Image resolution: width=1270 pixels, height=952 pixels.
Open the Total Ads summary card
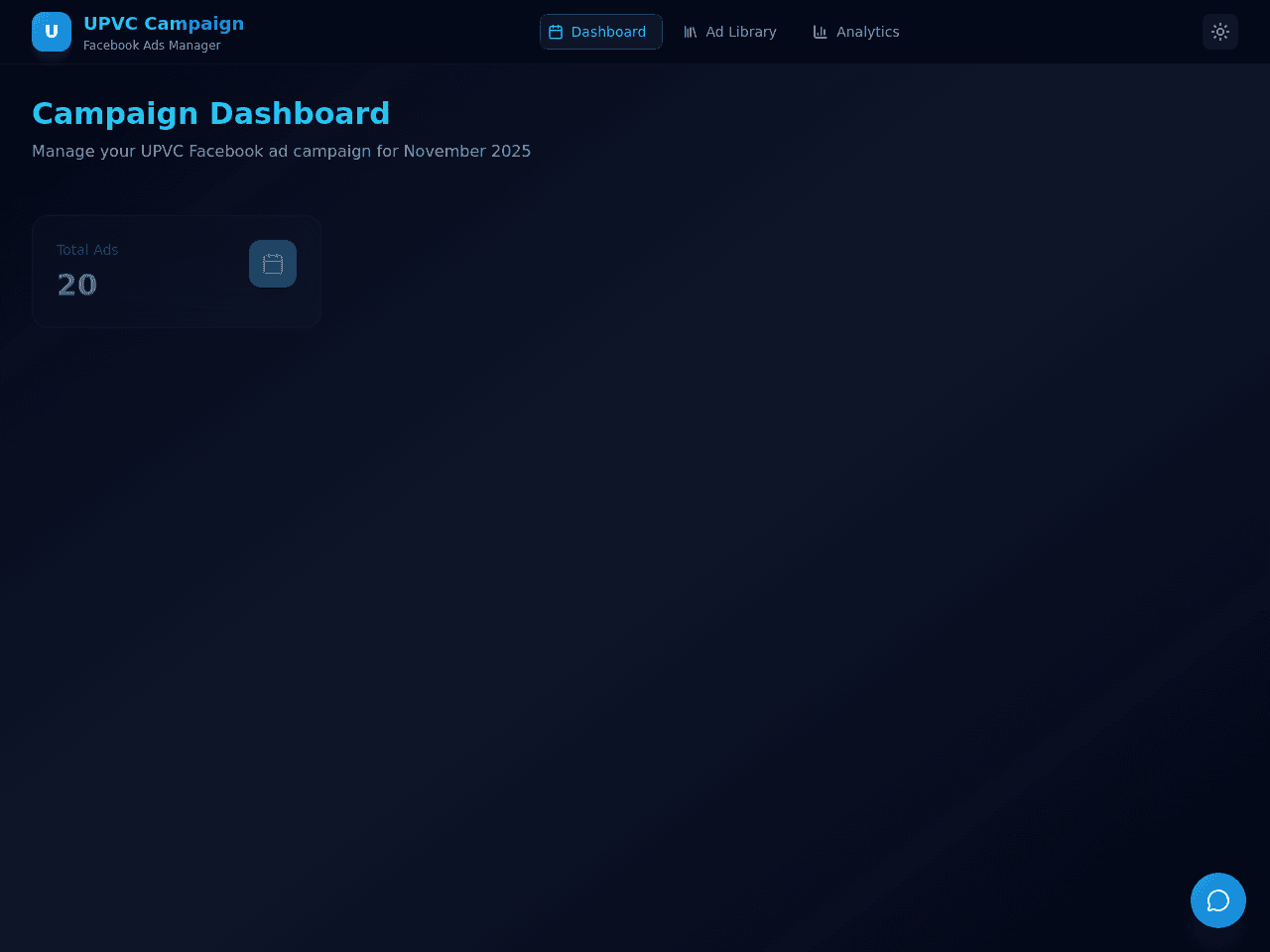tap(177, 272)
